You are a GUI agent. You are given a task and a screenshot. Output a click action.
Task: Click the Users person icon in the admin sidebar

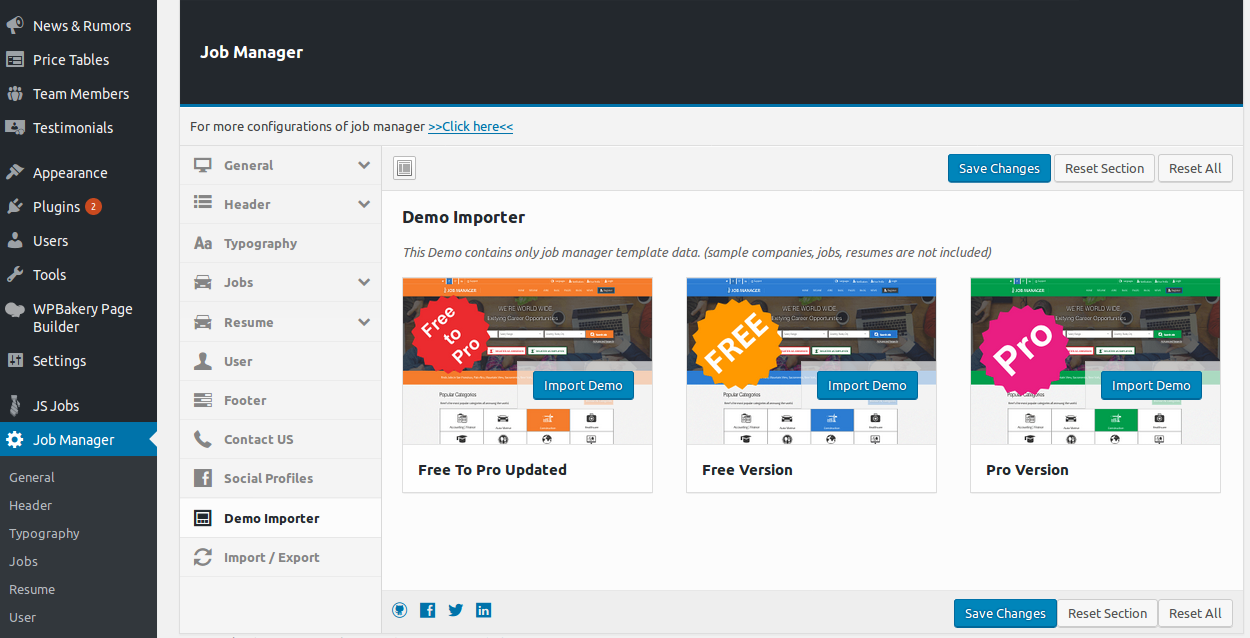click(x=15, y=241)
